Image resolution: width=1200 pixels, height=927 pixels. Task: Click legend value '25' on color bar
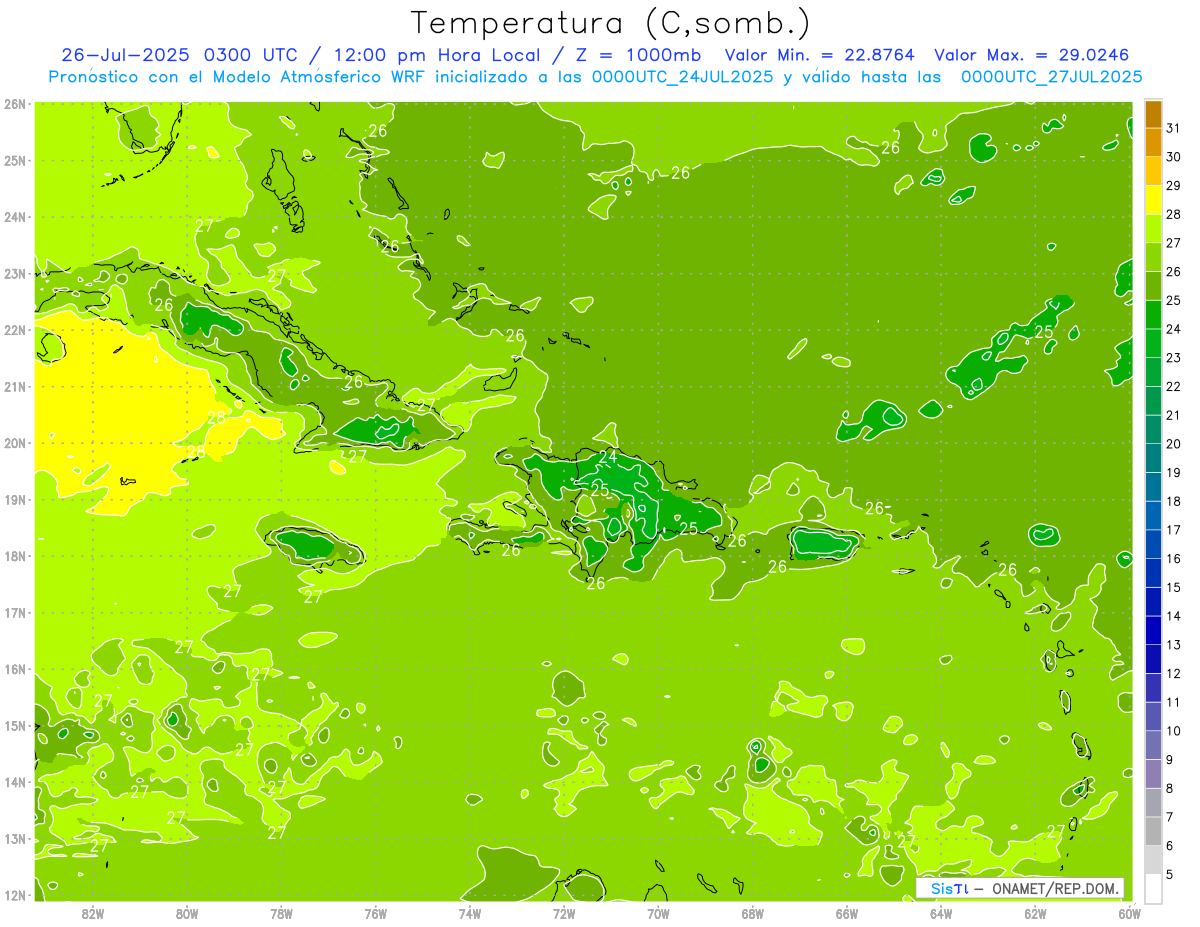pos(1174,300)
